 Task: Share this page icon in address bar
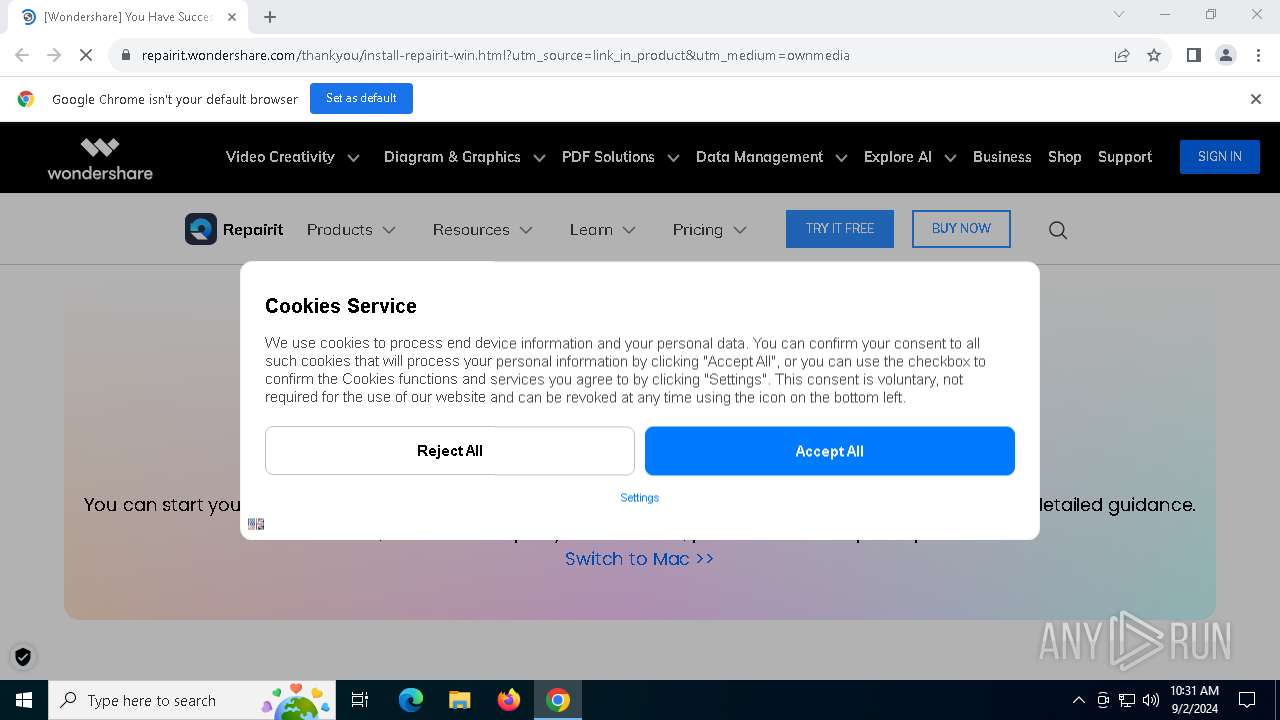(1122, 55)
